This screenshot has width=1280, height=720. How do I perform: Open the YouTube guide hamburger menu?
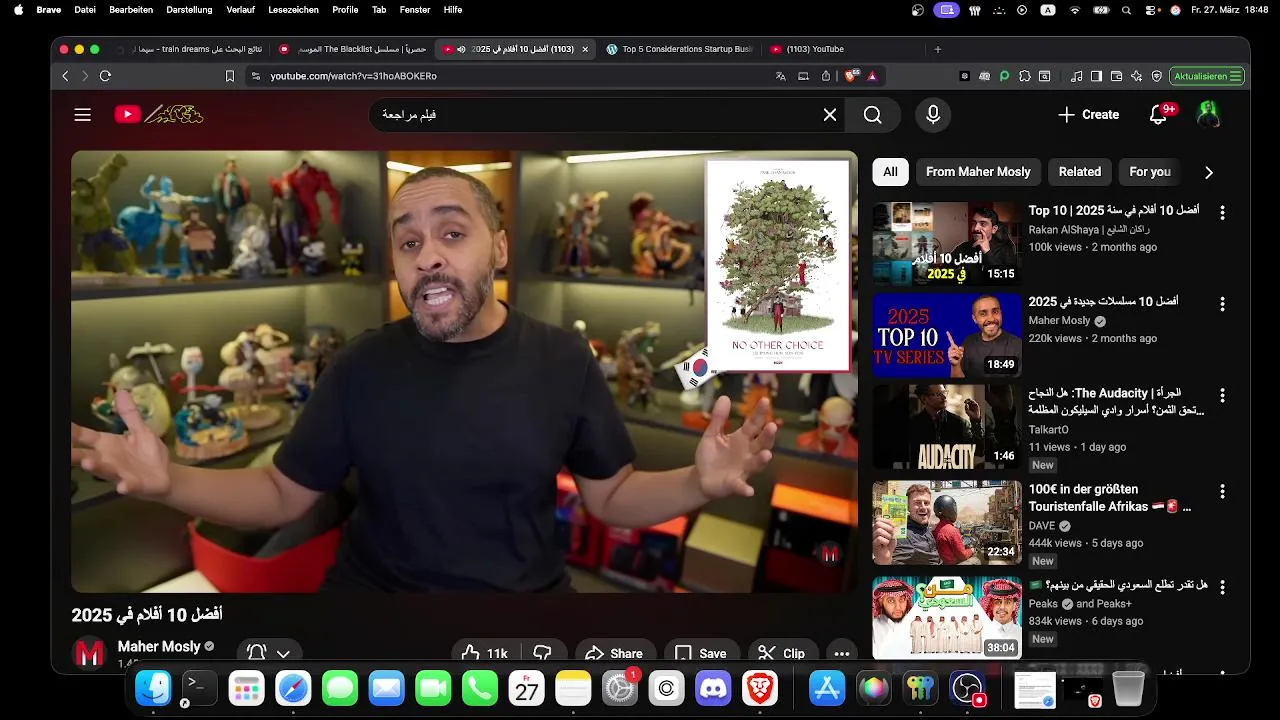point(83,115)
